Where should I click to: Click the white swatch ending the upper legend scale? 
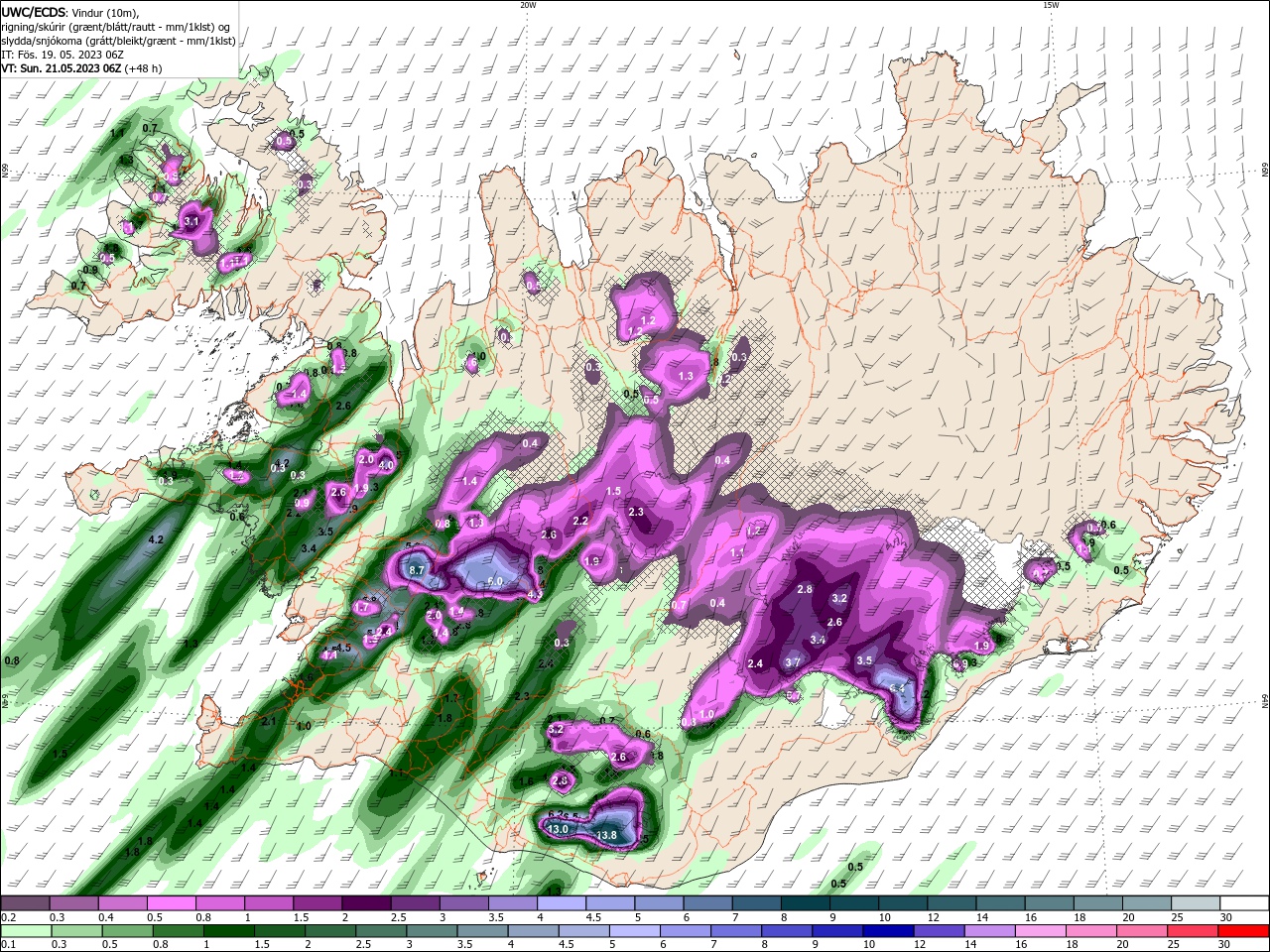(1245, 903)
